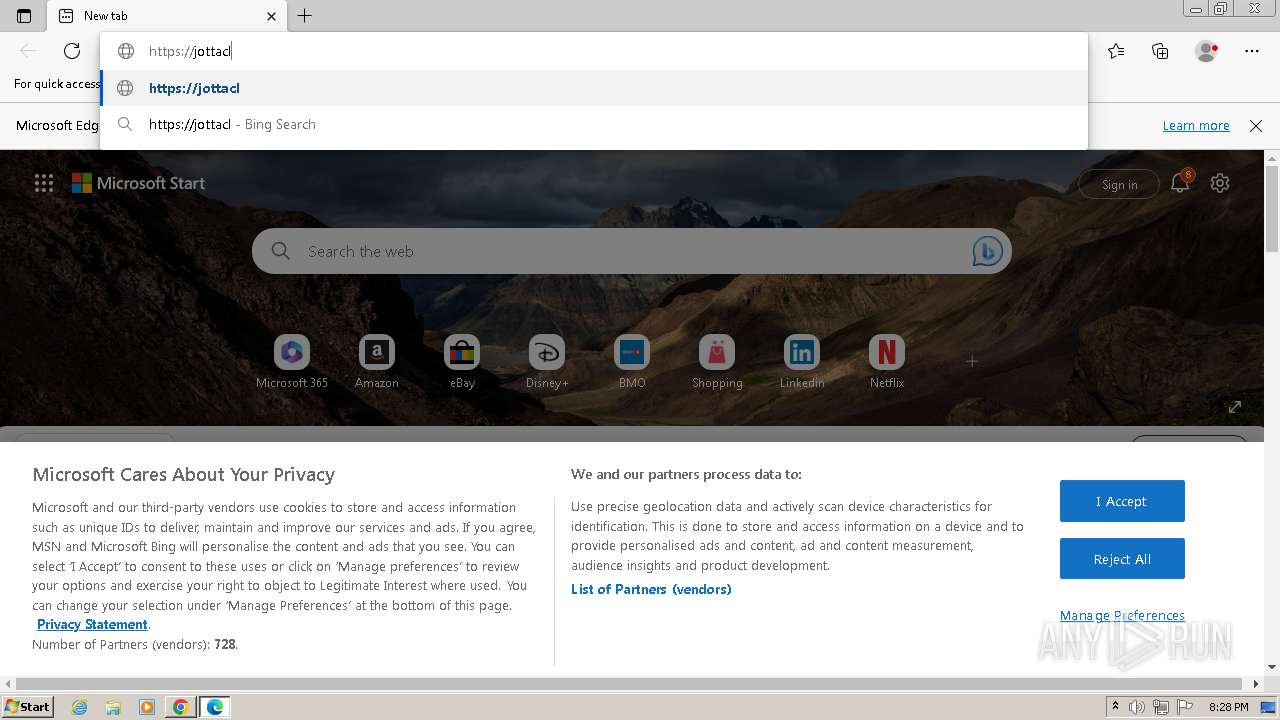Open the Shopping quick link
The width and height of the screenshot is (1280, 720).
[717, 362]
